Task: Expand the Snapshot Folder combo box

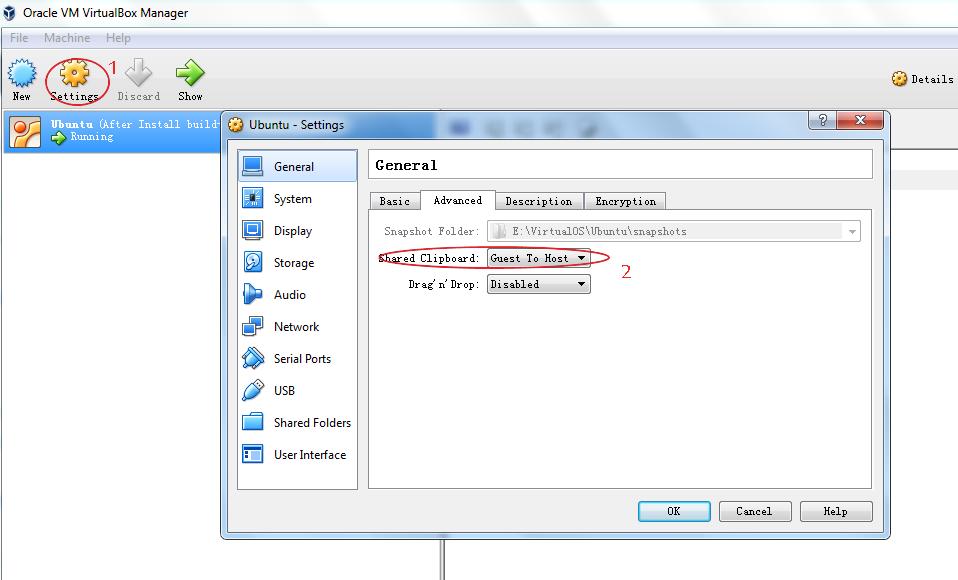Action: 852,232
